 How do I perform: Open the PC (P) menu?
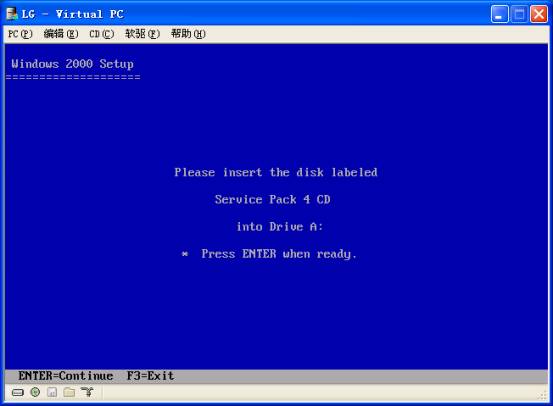(20, 34)
